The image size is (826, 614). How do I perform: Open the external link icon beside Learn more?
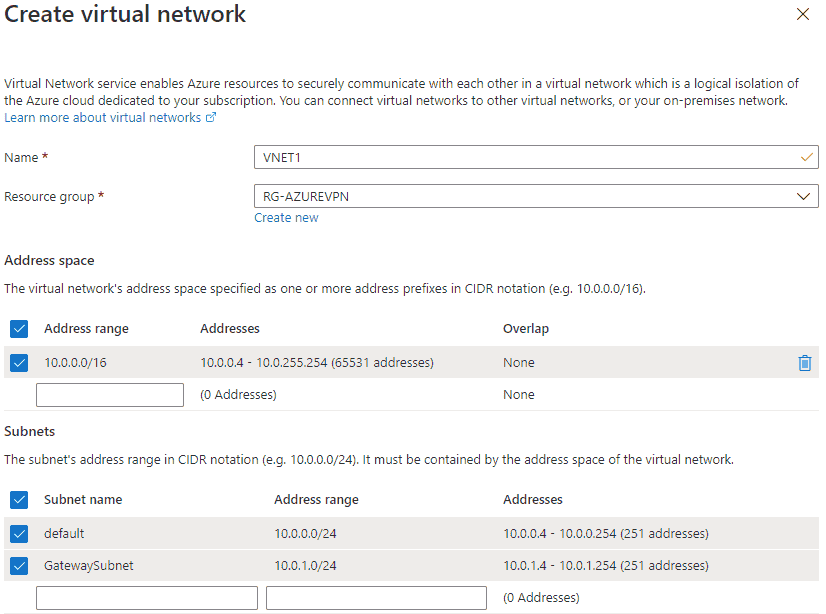(x=211, y=117)
